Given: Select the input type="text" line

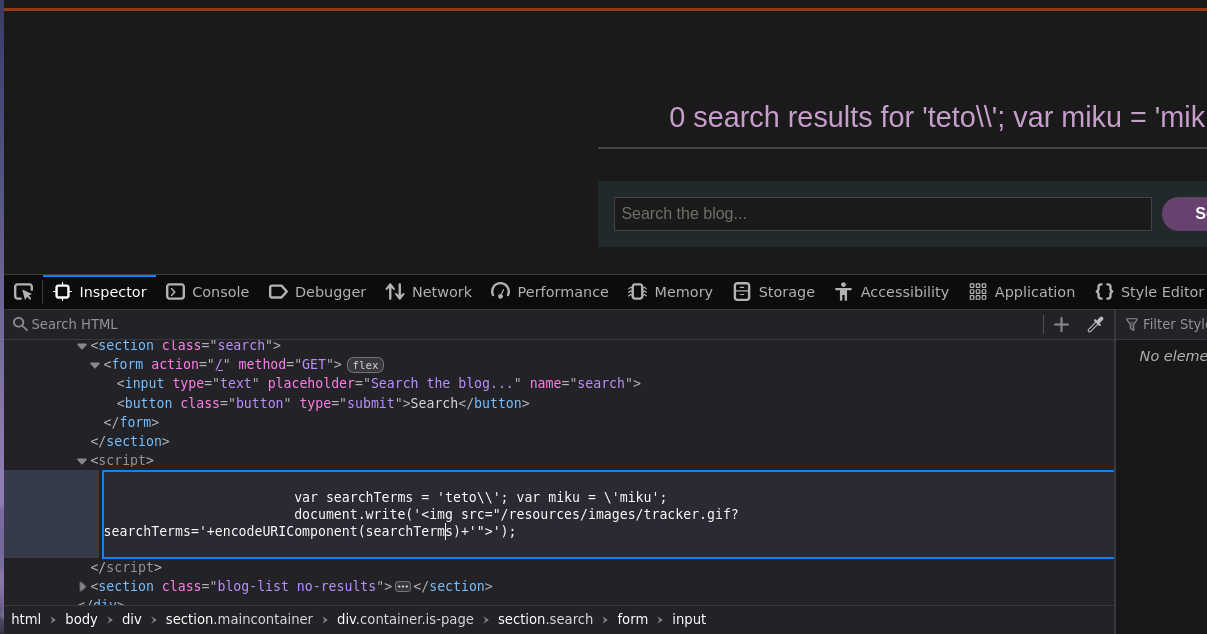Looking at the screenshot, I should pyautogui.click(x=378, y=383).
